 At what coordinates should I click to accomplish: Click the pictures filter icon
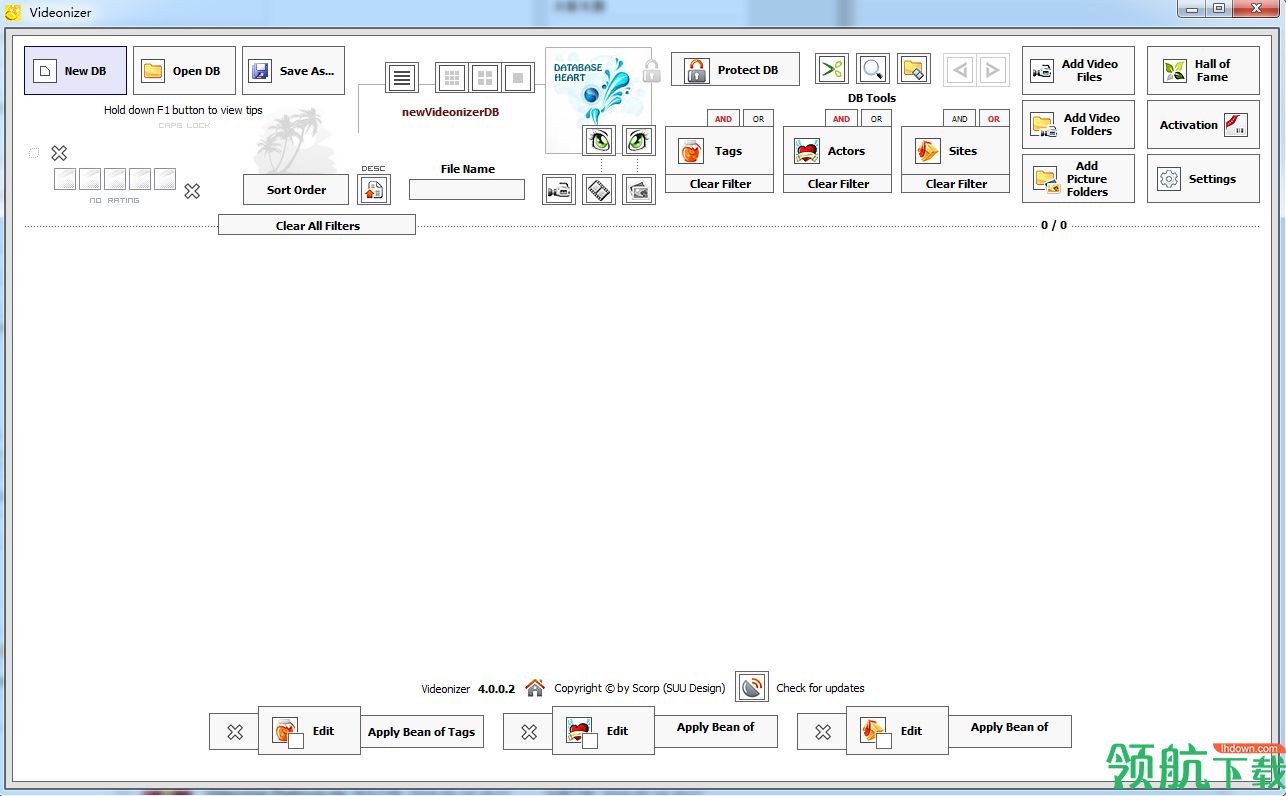click(x=639, y=190)
